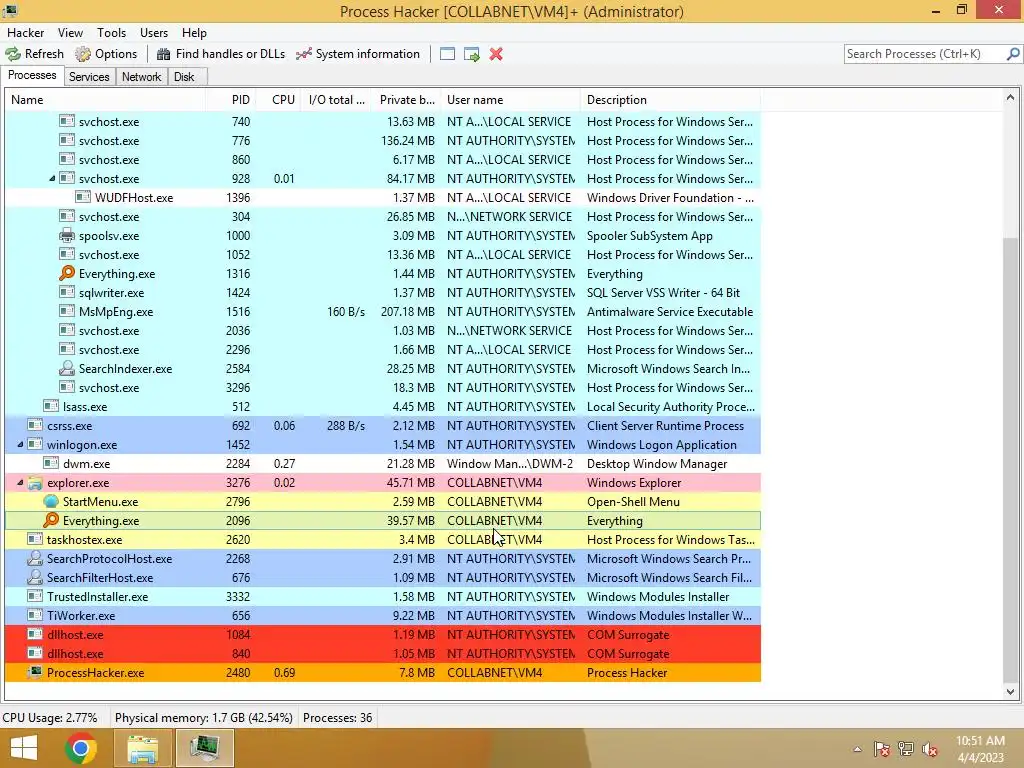This screenshot has width=1024, height=768.
Task: Click the SearchProtocolHost.exe icon
Action: click(35, 559)
